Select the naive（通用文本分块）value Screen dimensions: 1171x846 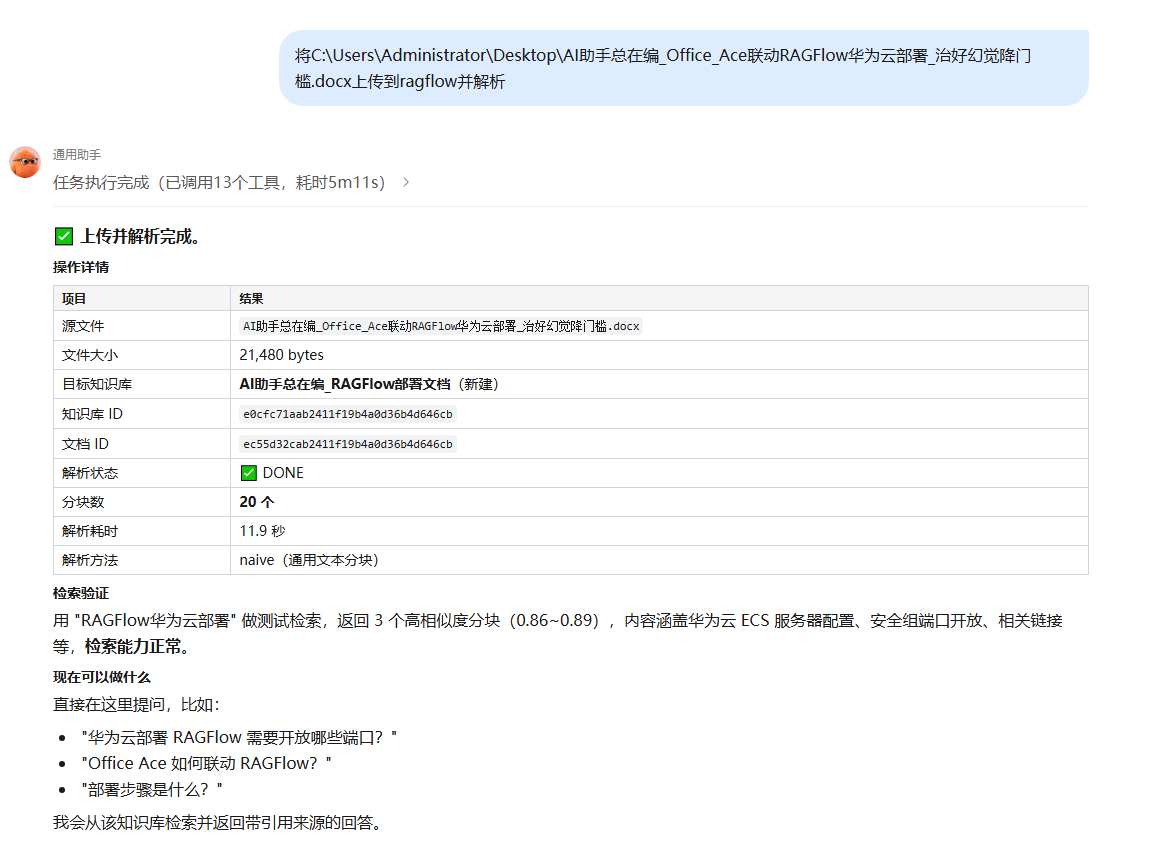tap(309, 560)
